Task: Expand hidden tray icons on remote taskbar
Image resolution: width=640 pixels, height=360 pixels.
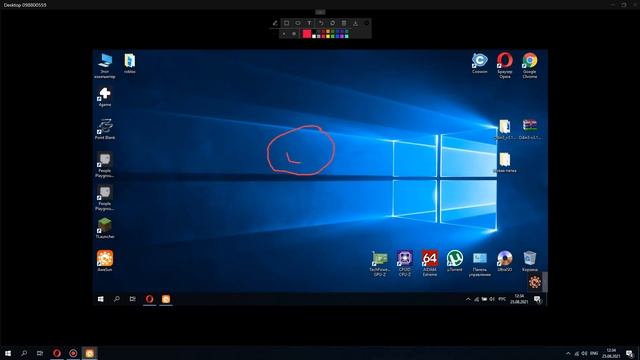Action: pos(468,299)
